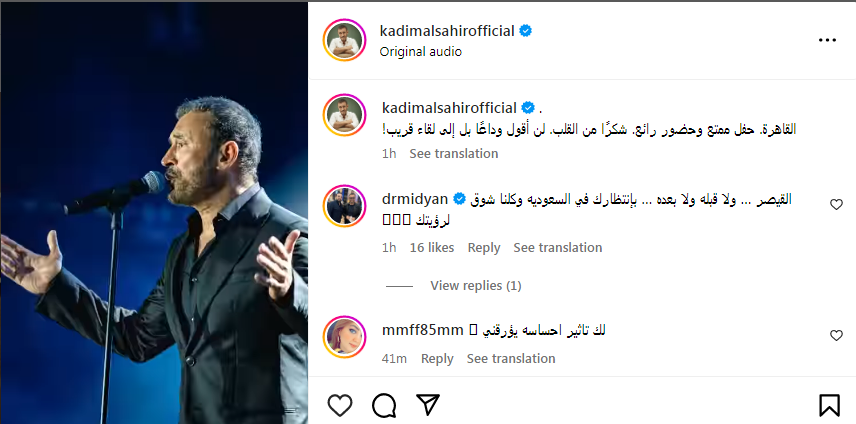Viewport: 856px width, 424px height.
Task: Open the mmff85mm commenter avatar
Action: coord(343,337)
